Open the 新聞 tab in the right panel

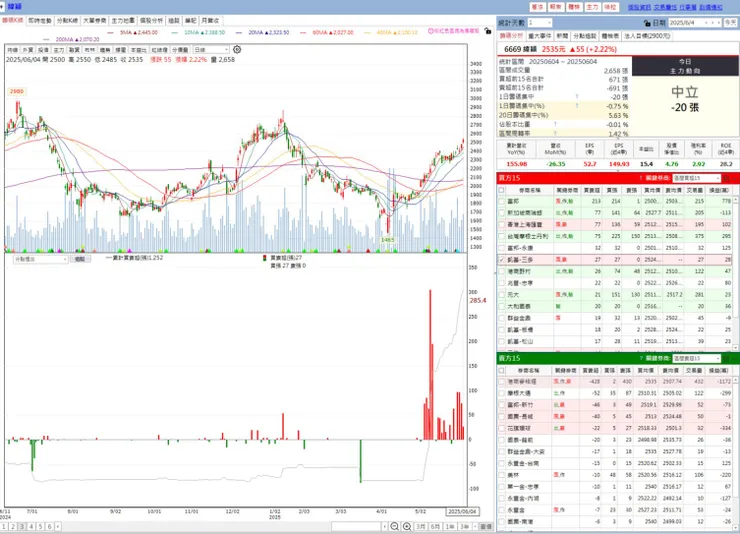[x=562, y=36]
